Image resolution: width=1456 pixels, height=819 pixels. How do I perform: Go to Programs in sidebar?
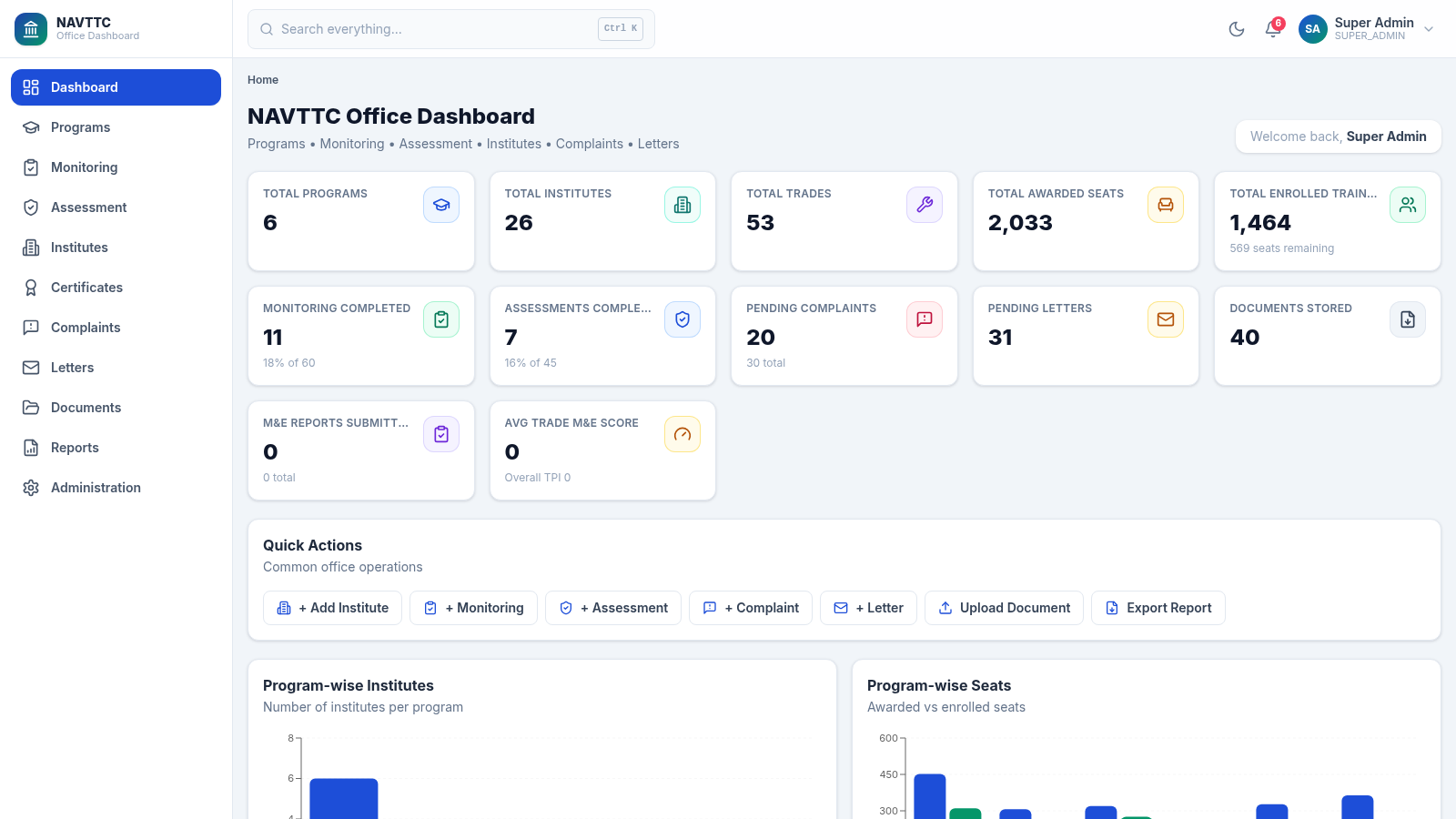[116, 127]
